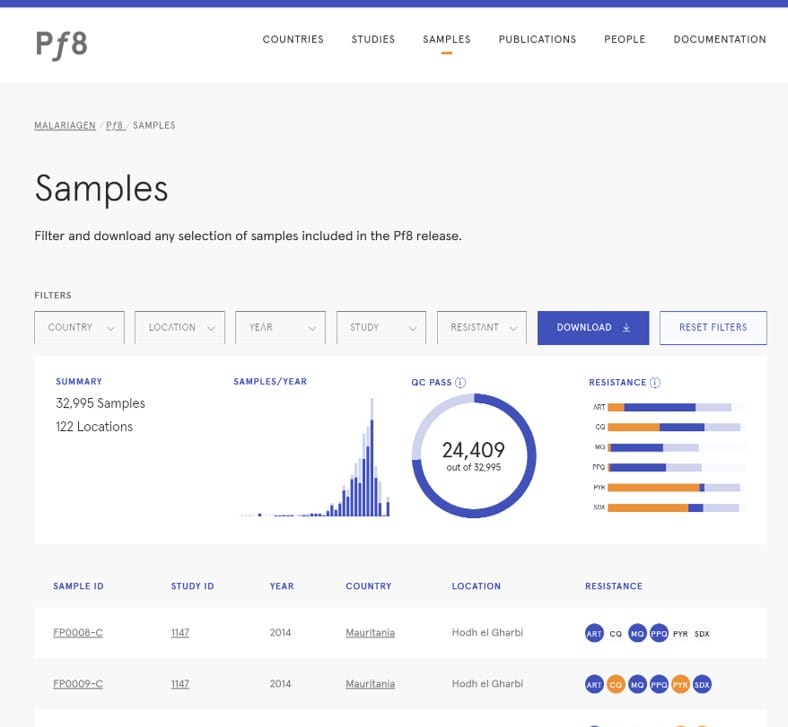Click SDX label in FP0008-C row
The height and width of the screenshot is (727, 788).
tap(702, 634)
